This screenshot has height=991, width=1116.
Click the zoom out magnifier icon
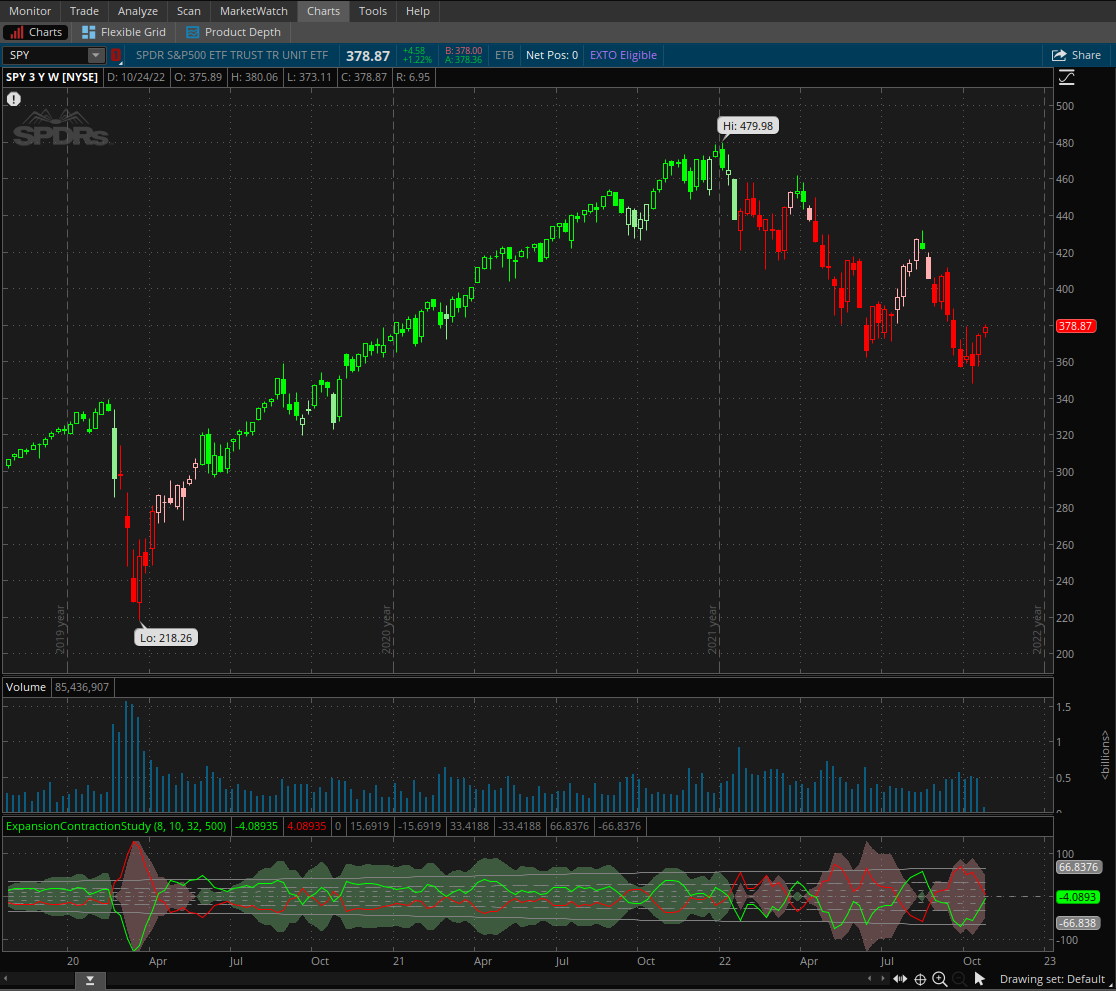[959, 979]
